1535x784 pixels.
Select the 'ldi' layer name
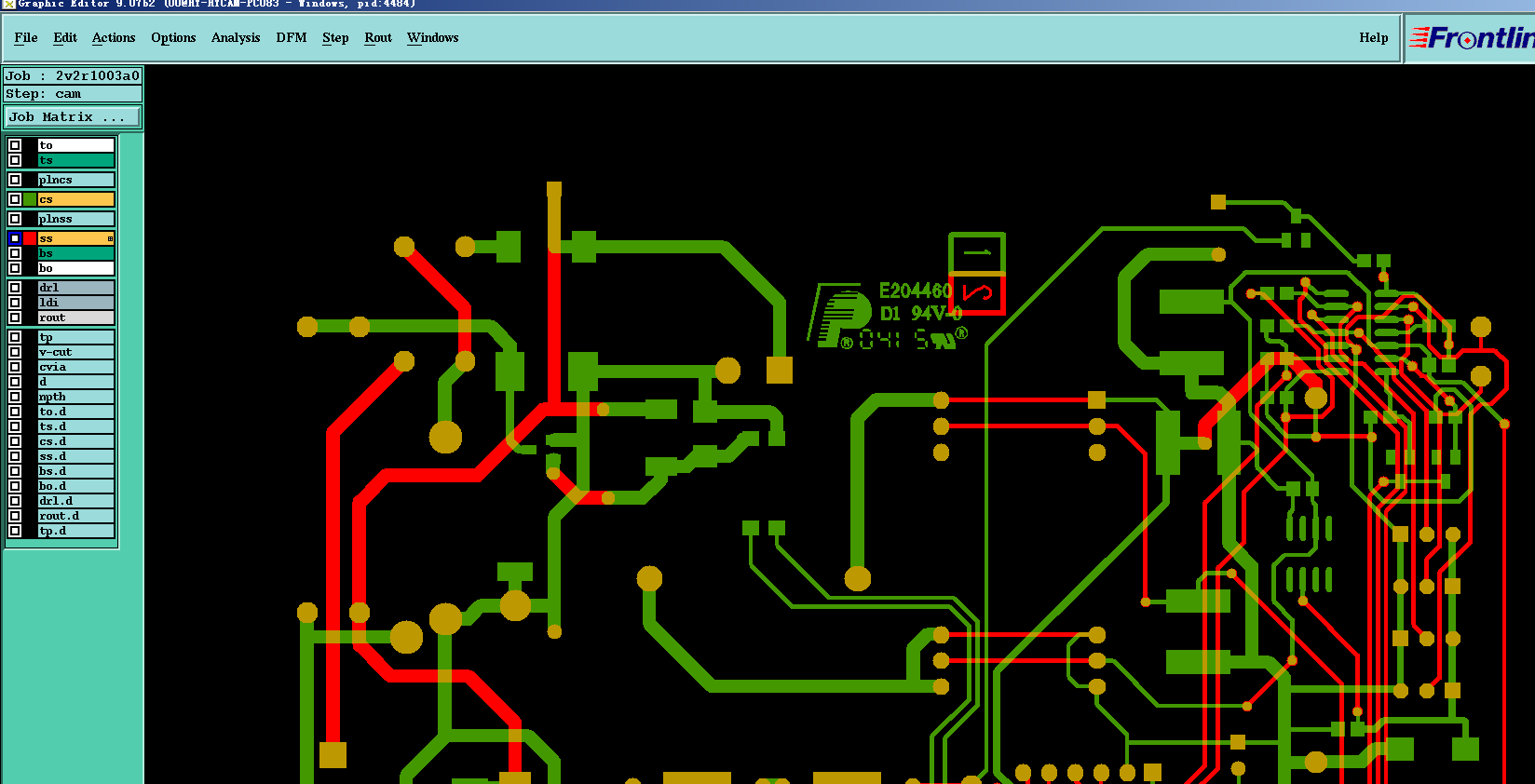click(75, 303)
